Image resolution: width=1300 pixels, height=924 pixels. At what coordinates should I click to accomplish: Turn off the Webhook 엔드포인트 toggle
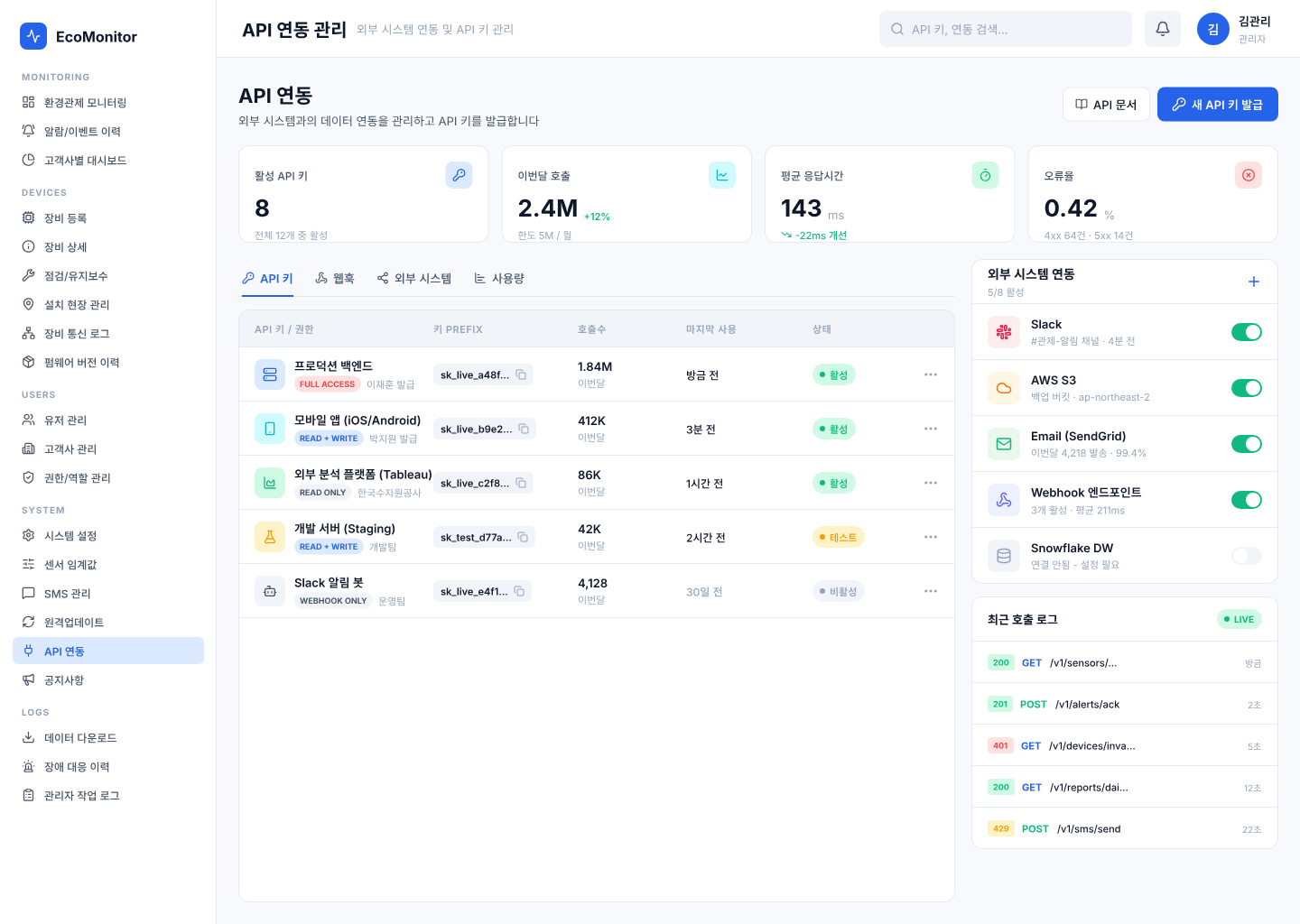(1247, 500)
